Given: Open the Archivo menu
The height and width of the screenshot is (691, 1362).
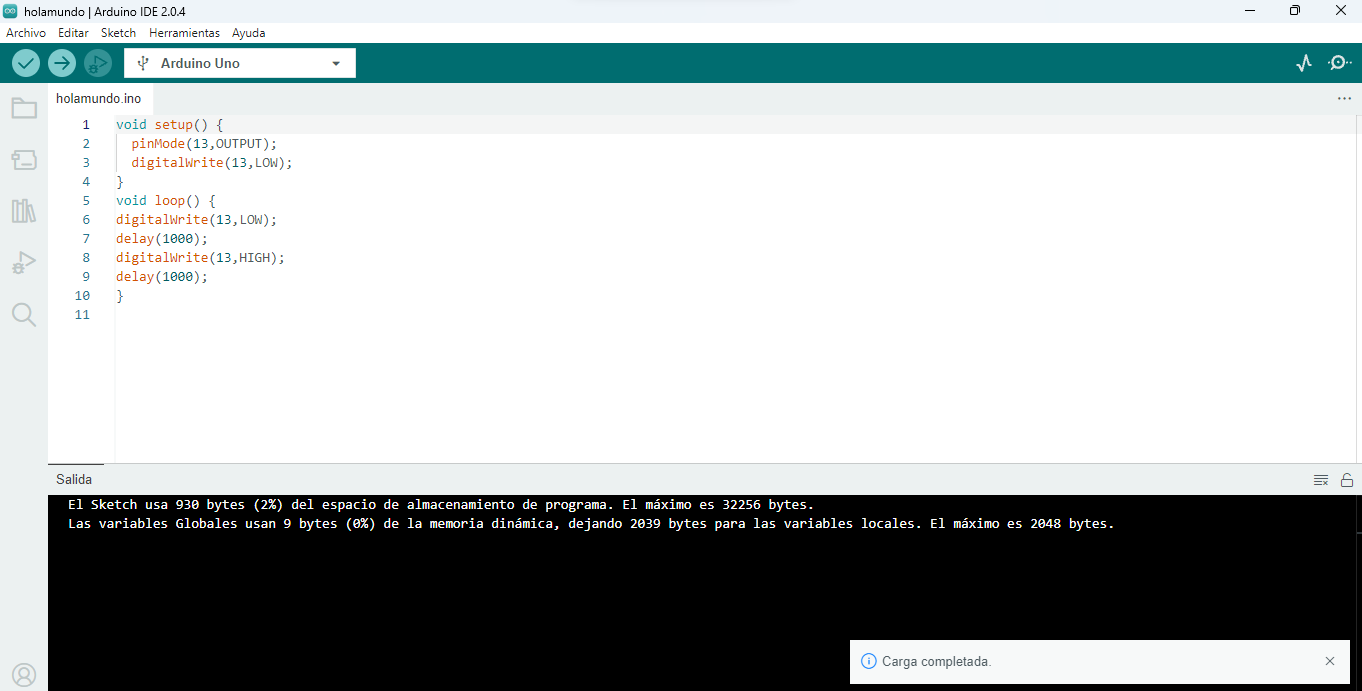Looking at the screenshot, I should [26, 33].
